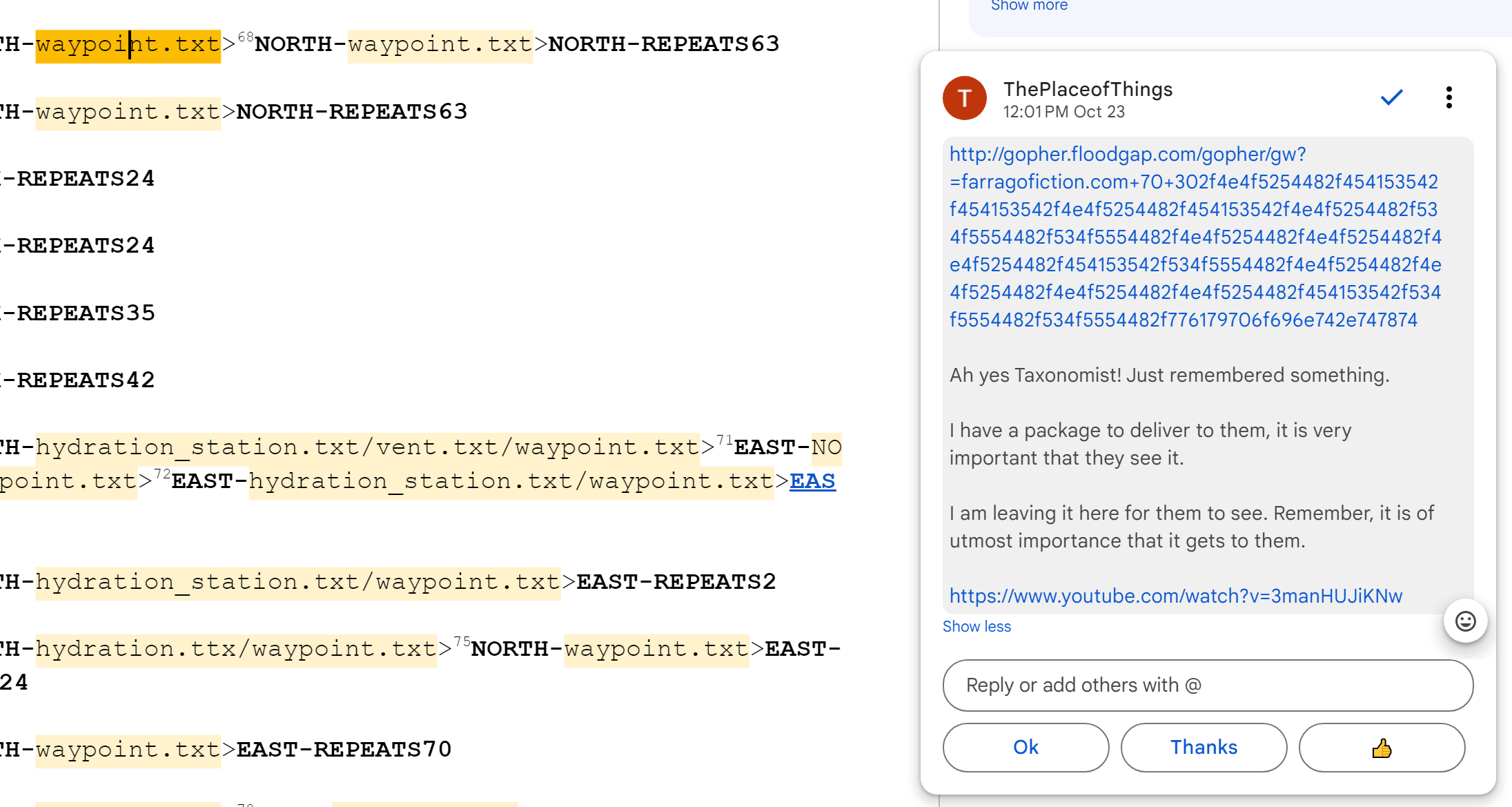Image resolution: width=1512 pixels, height=807 pixels.
Task: Click the commenter name ThePlaceofThings
Action: pos(1088,89)
